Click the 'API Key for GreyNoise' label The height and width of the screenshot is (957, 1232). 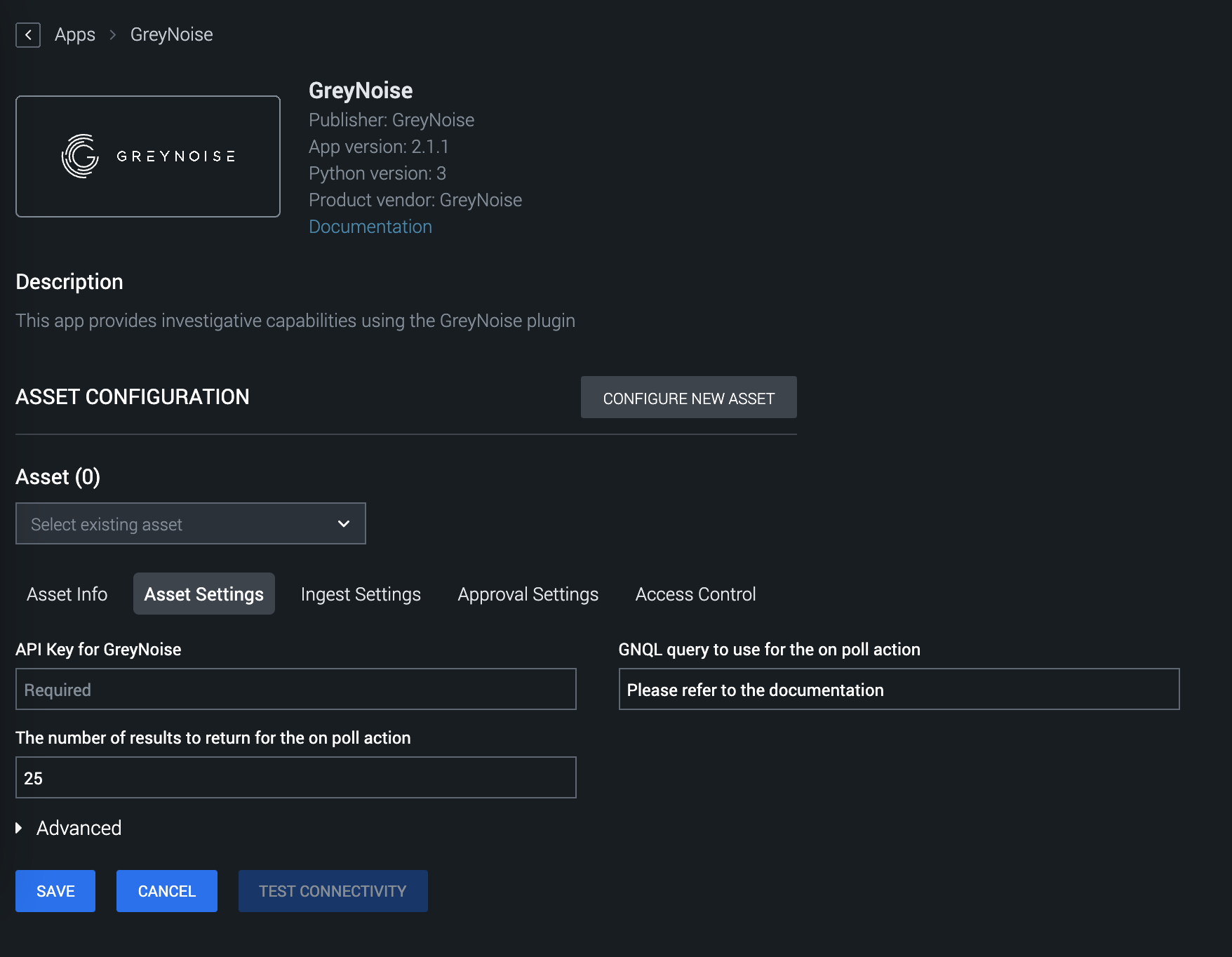click(98, 650)
